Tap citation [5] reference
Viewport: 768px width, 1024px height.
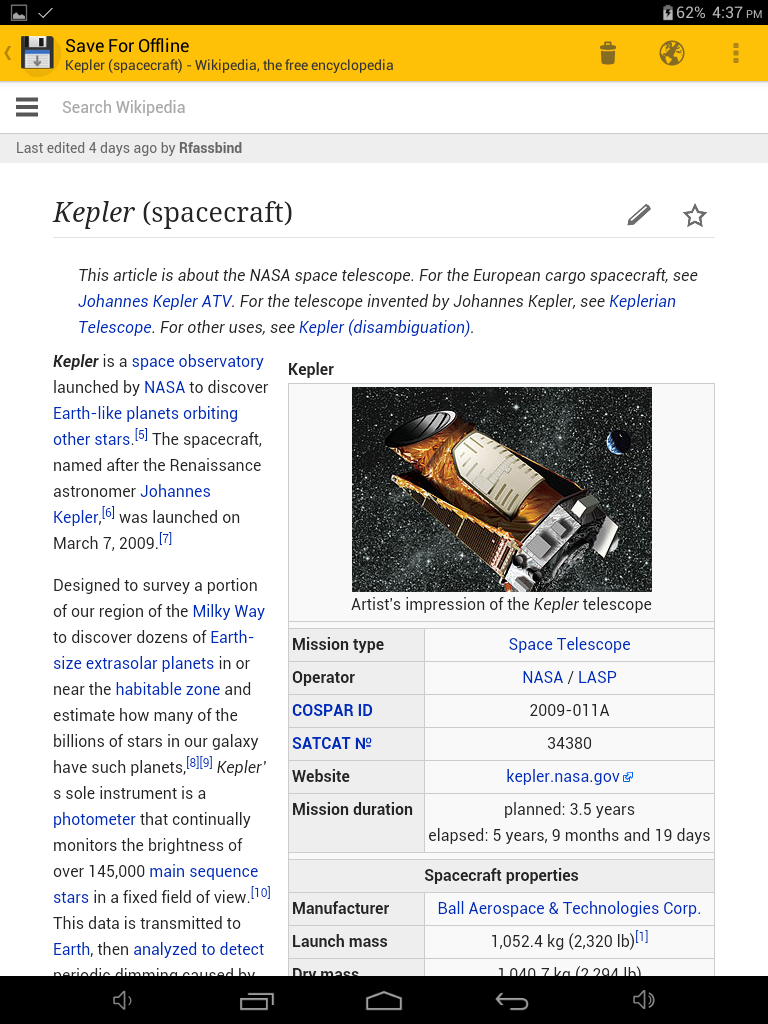(x=141, y=435)
